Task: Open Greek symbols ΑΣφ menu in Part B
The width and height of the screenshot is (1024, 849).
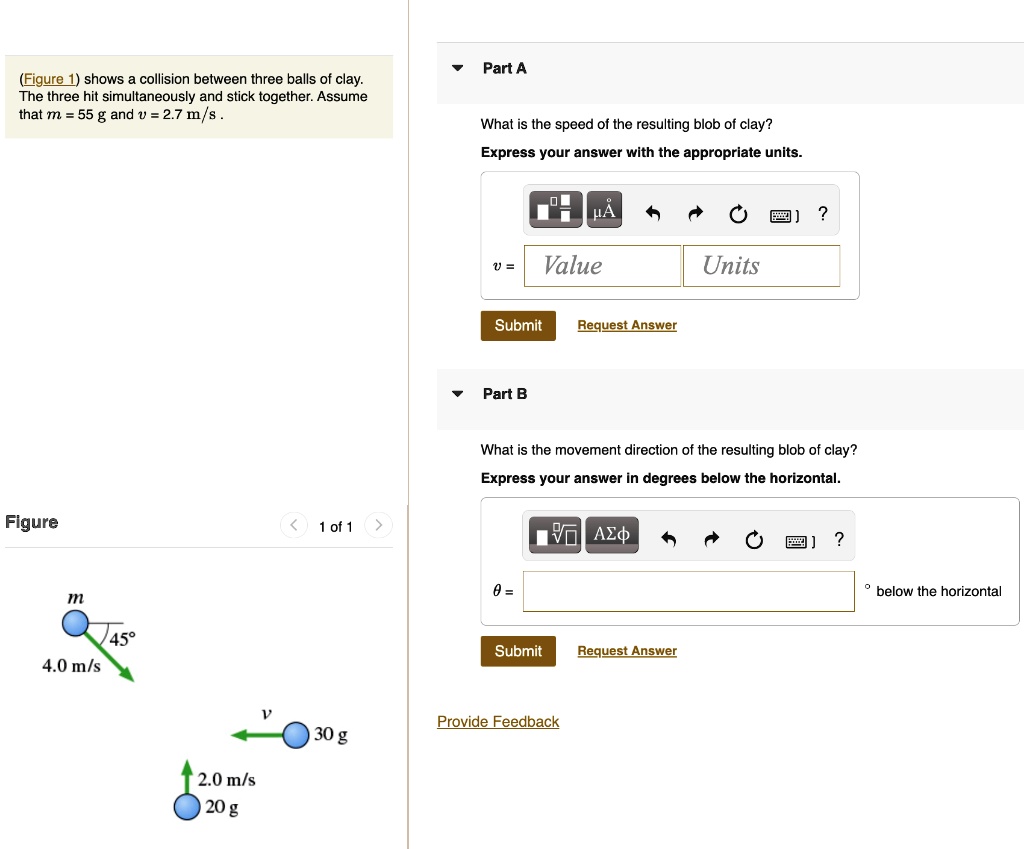Action: [612, 535]
